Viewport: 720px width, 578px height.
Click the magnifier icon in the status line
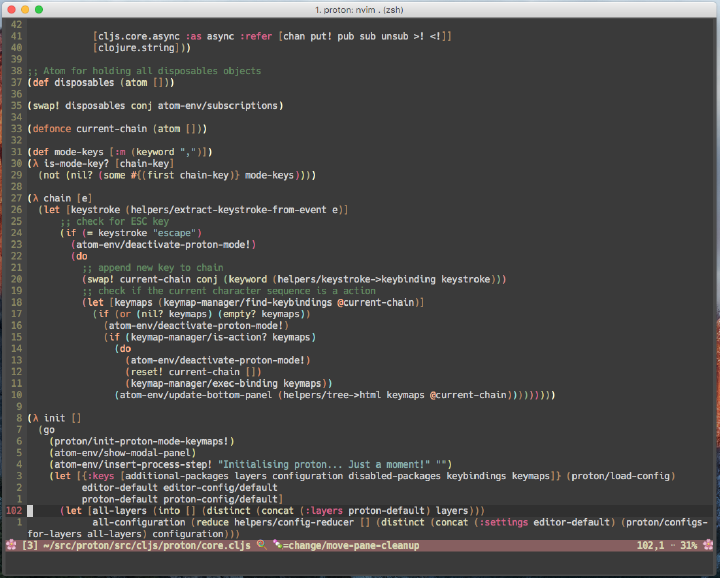point(262,545)
